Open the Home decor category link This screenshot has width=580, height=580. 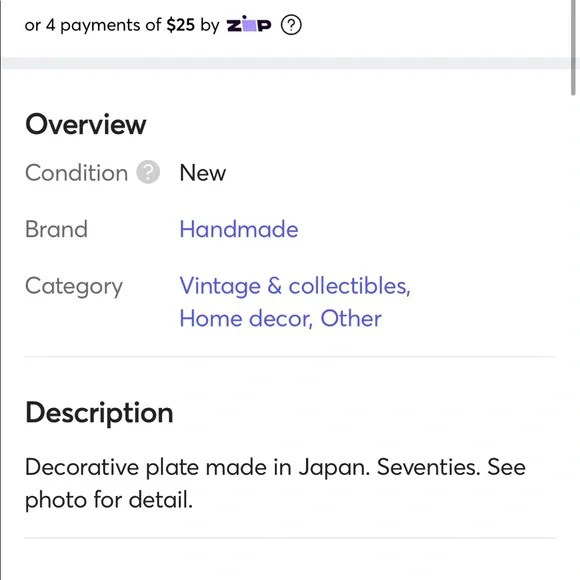click(246, 318)
